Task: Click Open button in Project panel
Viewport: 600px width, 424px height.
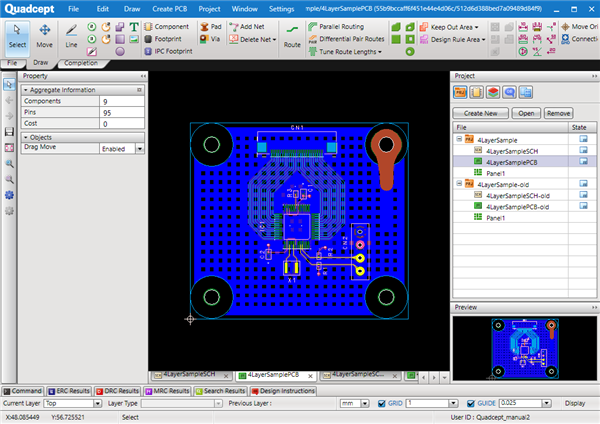Action: (526, 113)
